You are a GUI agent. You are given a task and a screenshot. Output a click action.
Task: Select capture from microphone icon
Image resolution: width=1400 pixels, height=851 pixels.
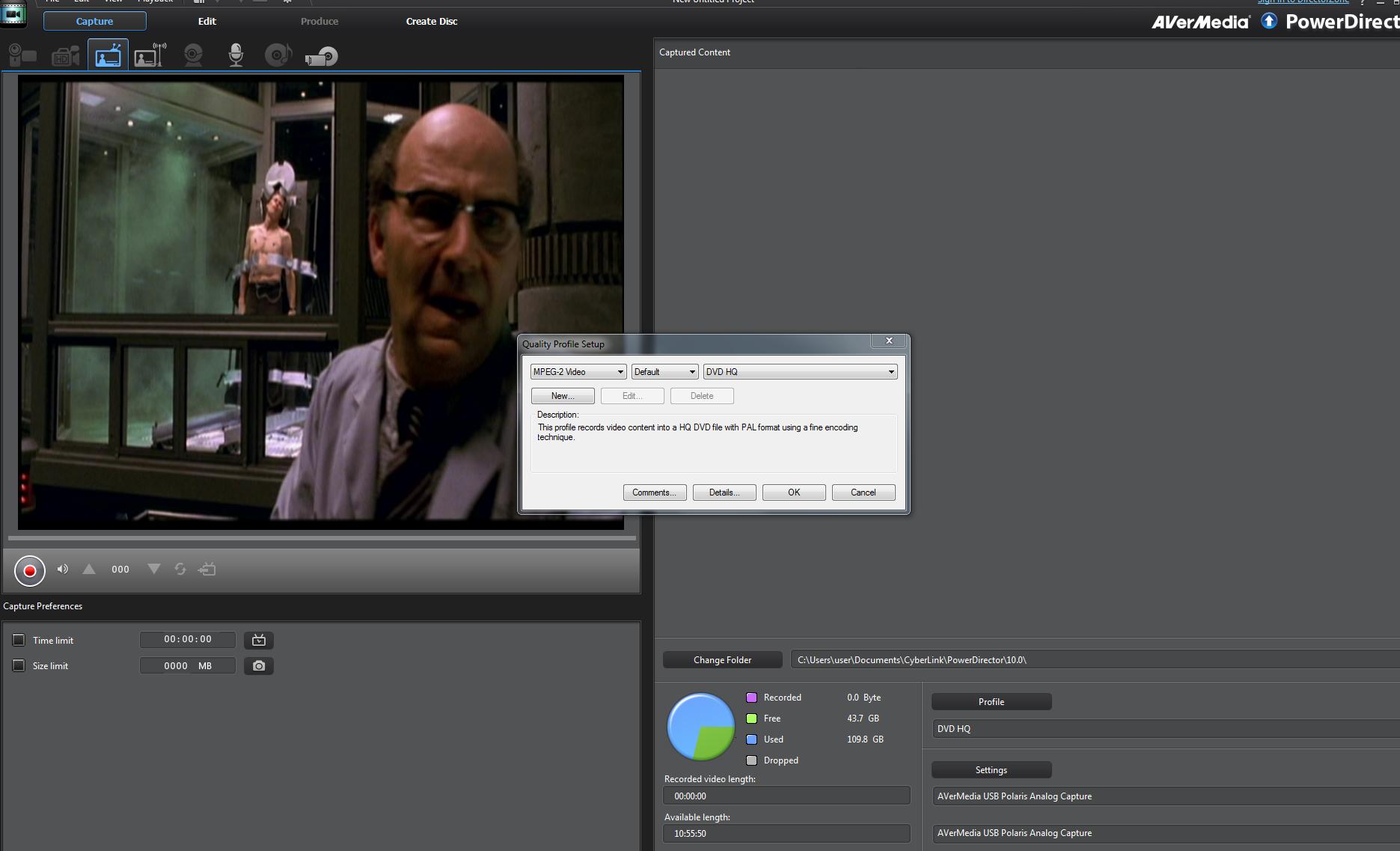coord(236,55)
